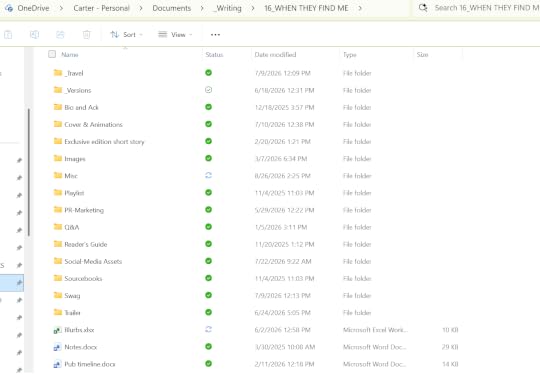Click the folder icon for _Travel

[x=58, y=73]
